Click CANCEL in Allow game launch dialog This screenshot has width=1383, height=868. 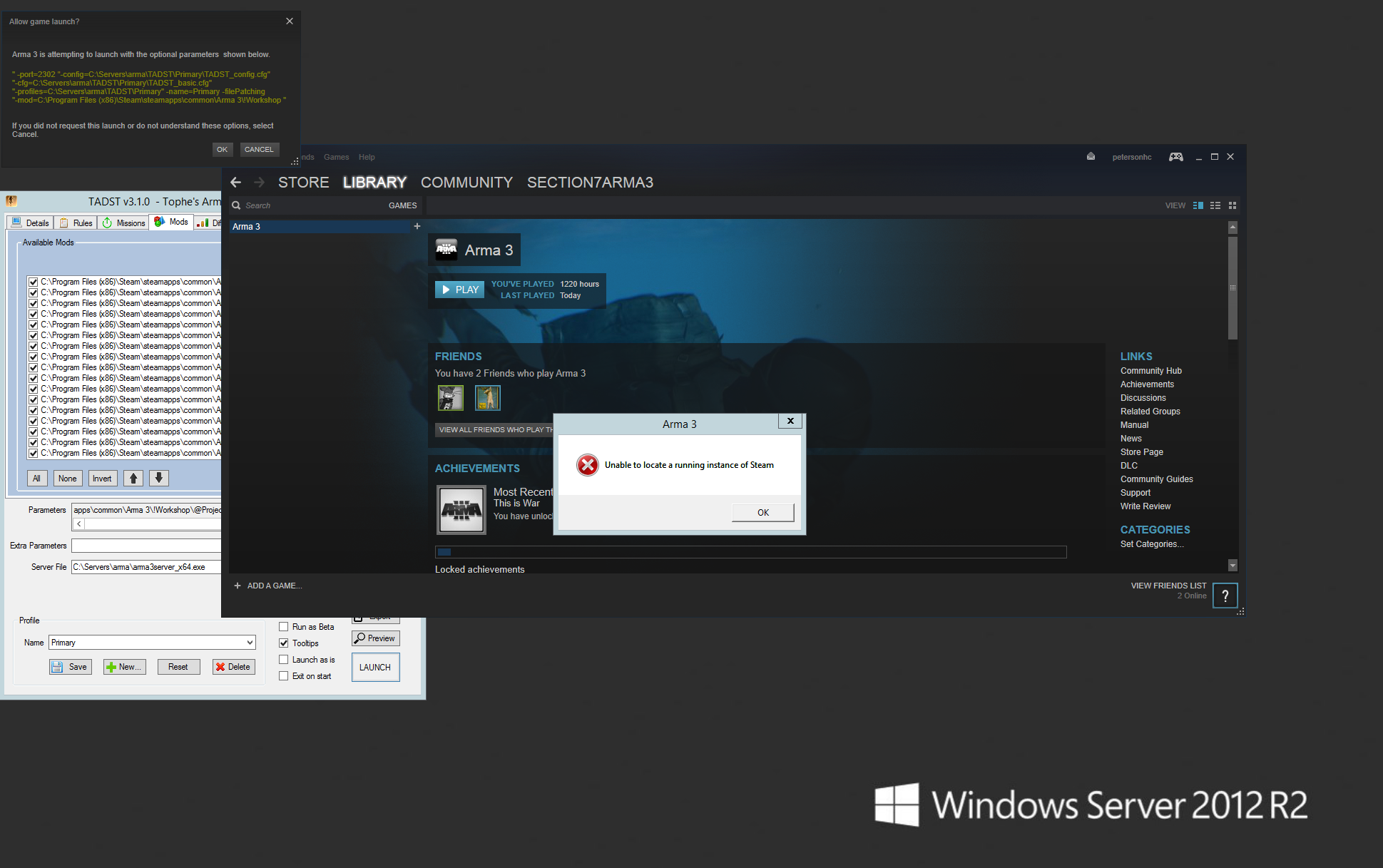(x=259, y=149)
